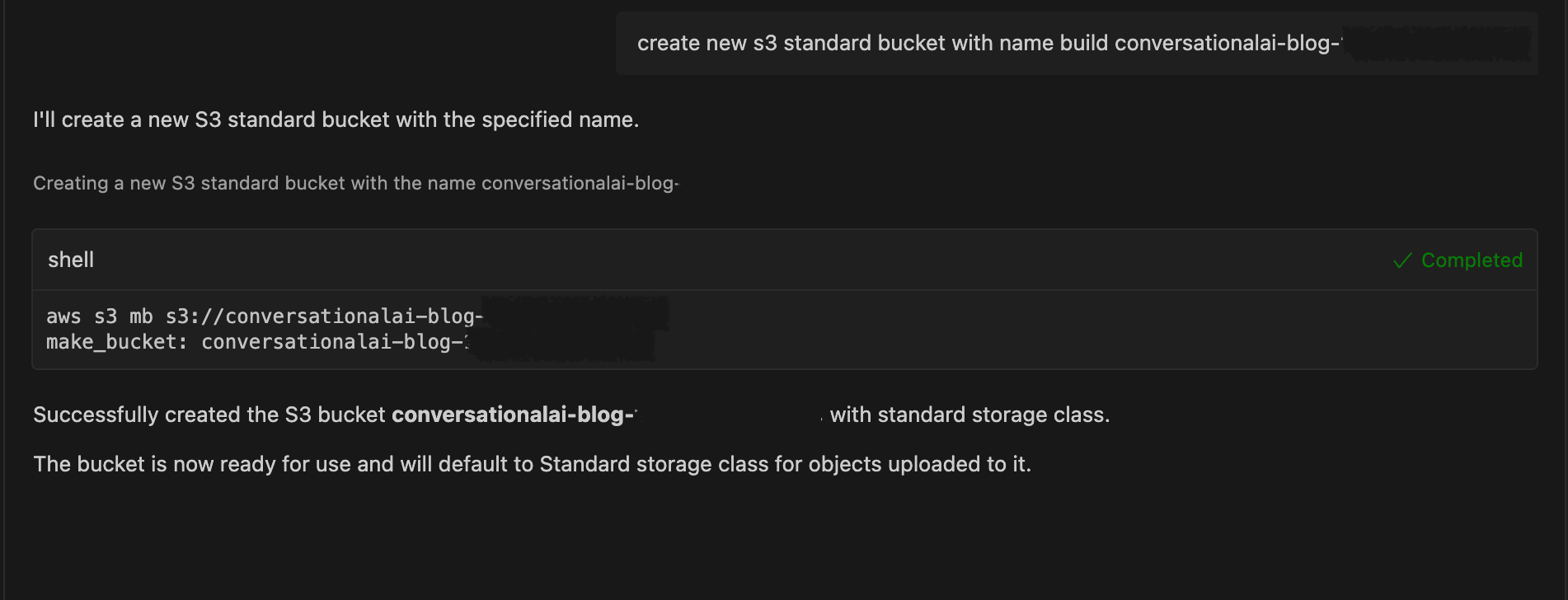
Task: Click the redacted text after s3:// command
Action: [575, 314]
